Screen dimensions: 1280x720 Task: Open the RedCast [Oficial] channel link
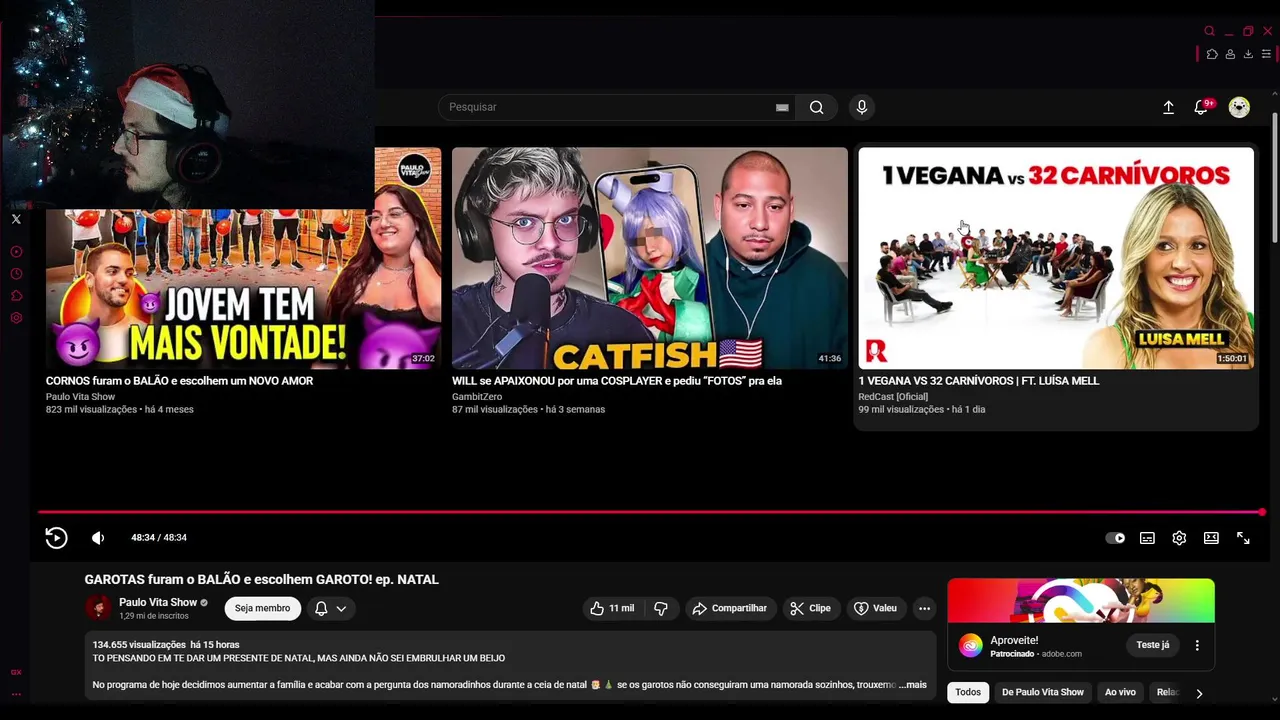click(x=893, y=397)
